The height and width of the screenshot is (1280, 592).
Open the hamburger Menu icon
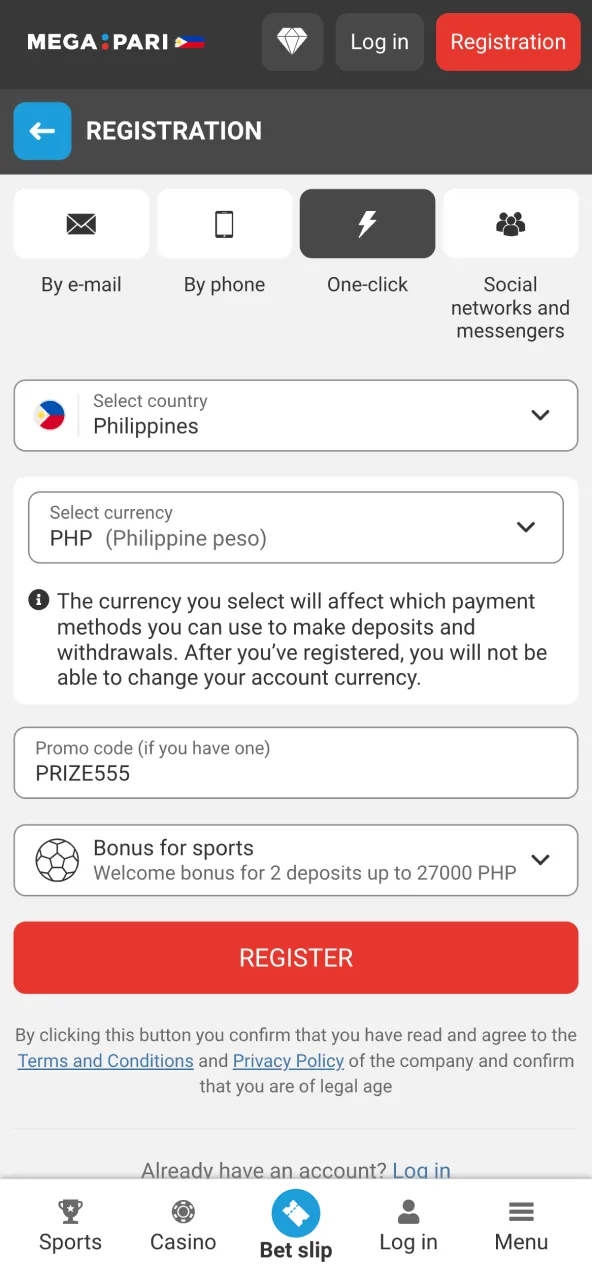pos(521,1211)
